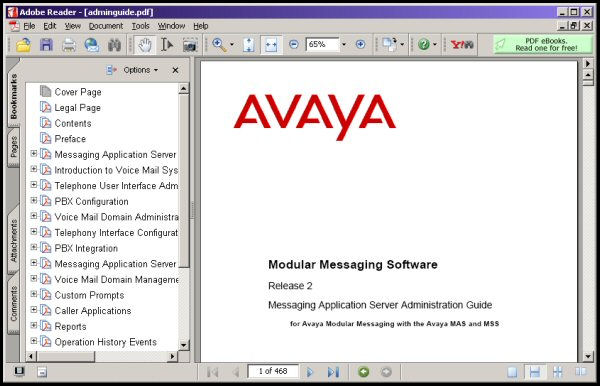The image size is (600, 386).
Task: Go to the first page
Action: pyautogui.click(x=212, y=372)
